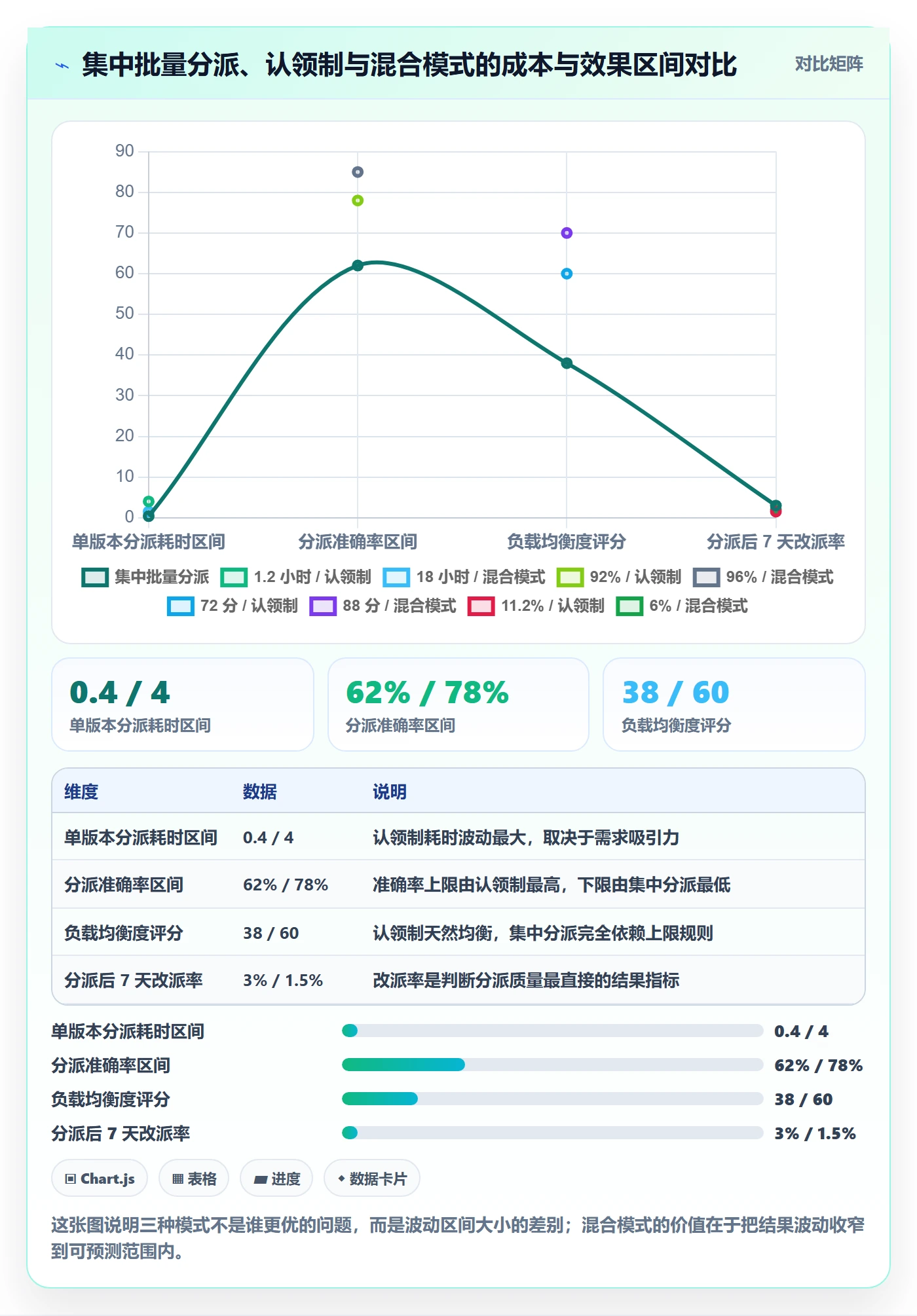Click the purple point at 70 on the chart
The width and height of the screenshot is (917, 1316).
[x=567, y=233]
